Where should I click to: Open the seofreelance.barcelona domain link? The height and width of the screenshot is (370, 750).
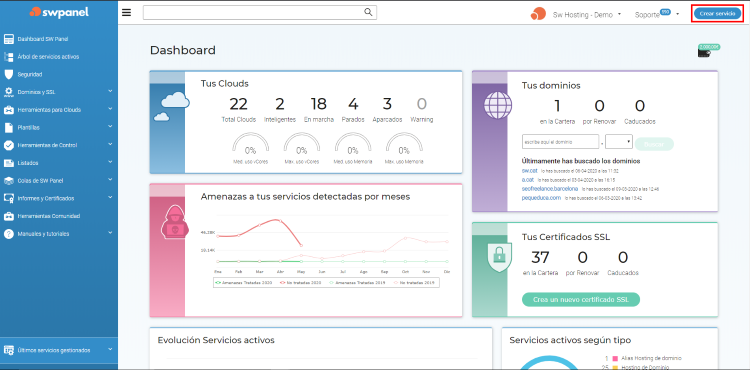(550, 188)
